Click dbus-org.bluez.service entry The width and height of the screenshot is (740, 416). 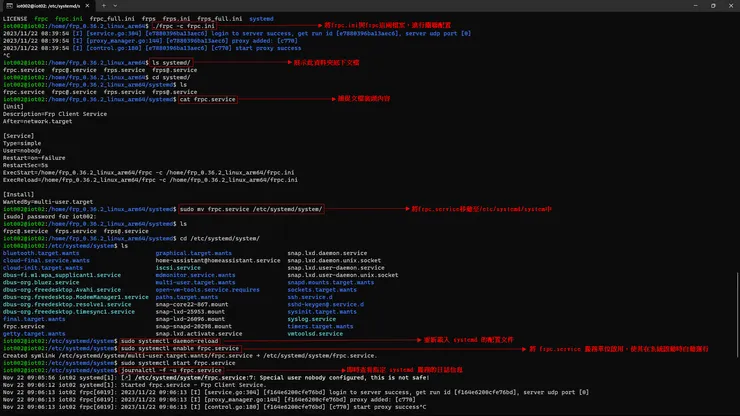[x=41, y=282]
